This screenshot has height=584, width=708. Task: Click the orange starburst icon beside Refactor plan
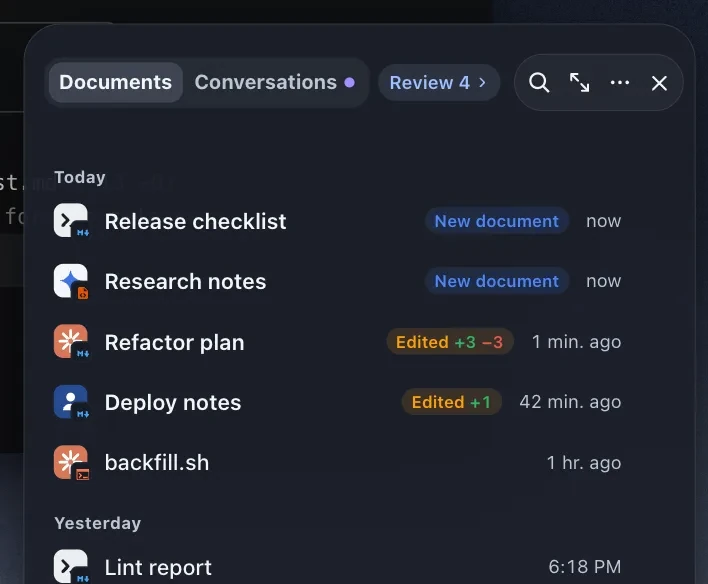click(71, 341)
